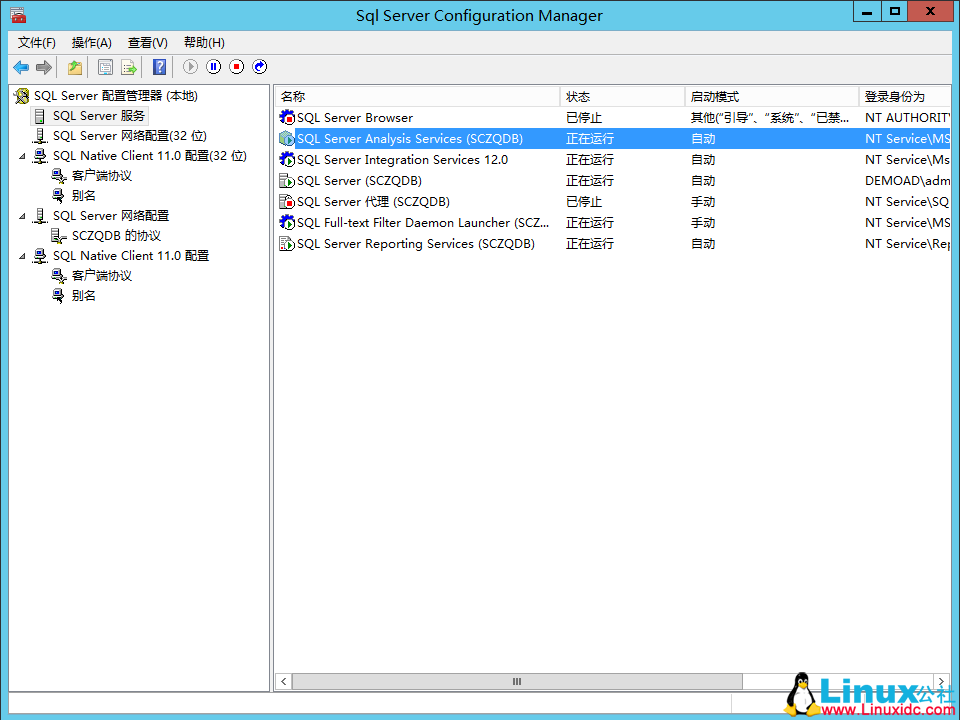Stop the selected service with the red stop icon
Image resolution: width=960 pixels, height=720 pixels.
click(x=236, y=67)
